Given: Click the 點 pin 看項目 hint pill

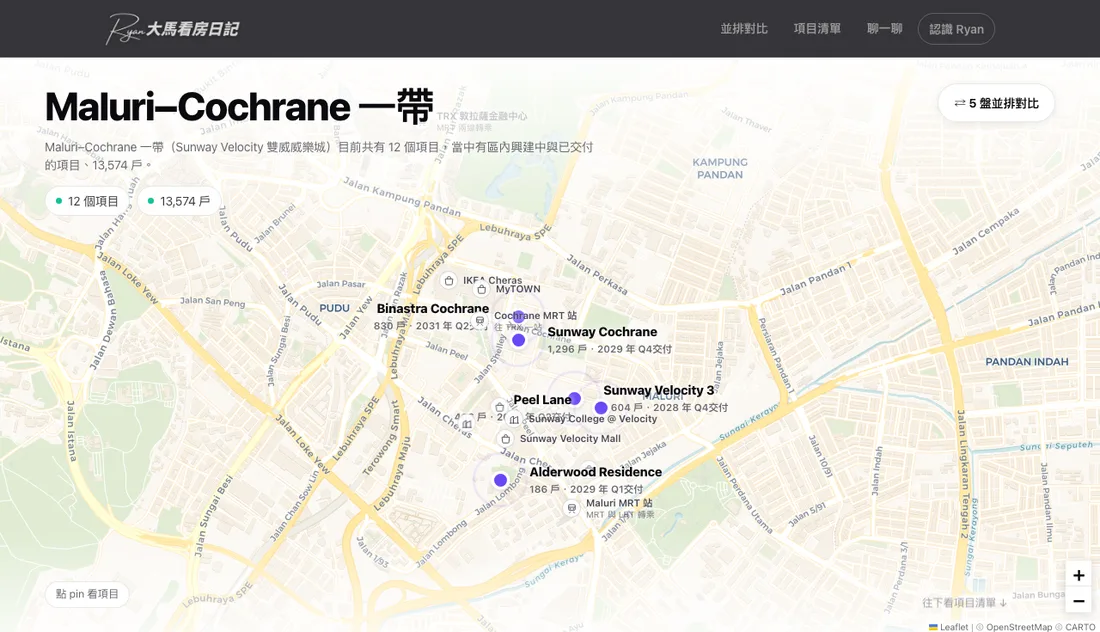Looking at the screenshot, I should [87, 594].
